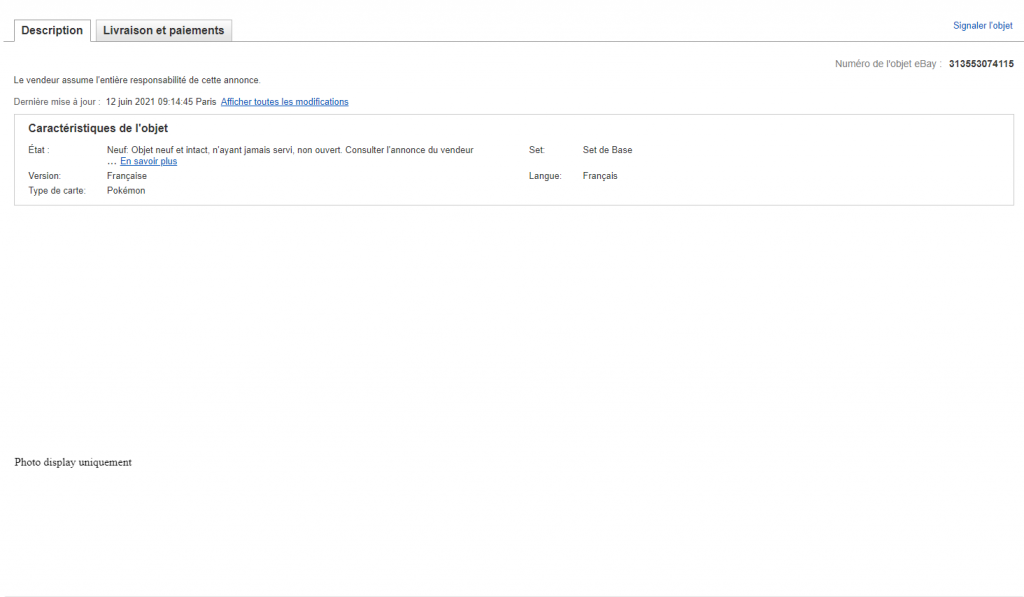Click the Neuf condition description text
1024x597 pixels.
[290, 150]
